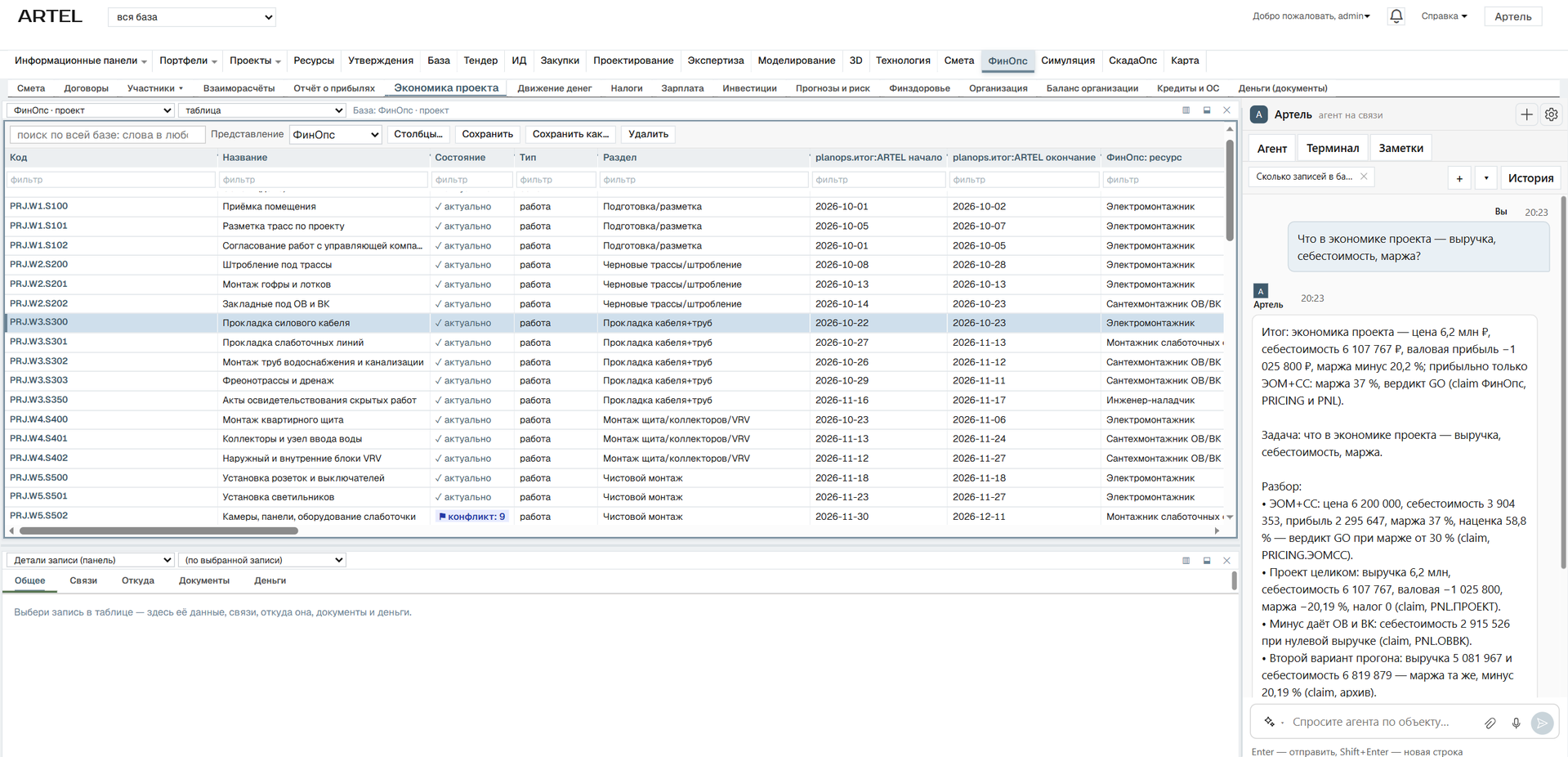Open the 'вся база' database dropdown

tap(192, 17)
